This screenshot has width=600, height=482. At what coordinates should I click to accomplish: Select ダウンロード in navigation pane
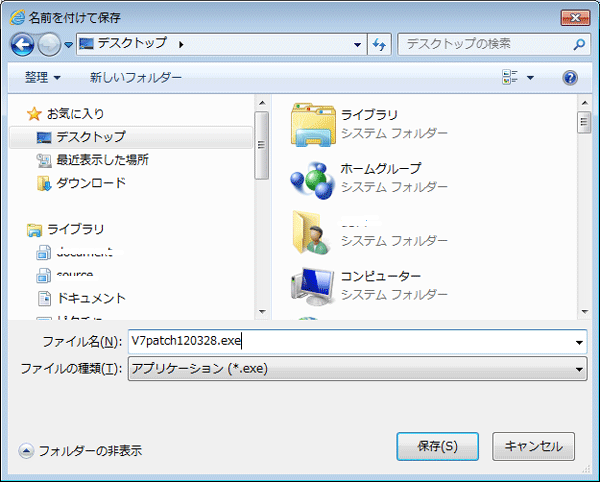tap(91, 183)
